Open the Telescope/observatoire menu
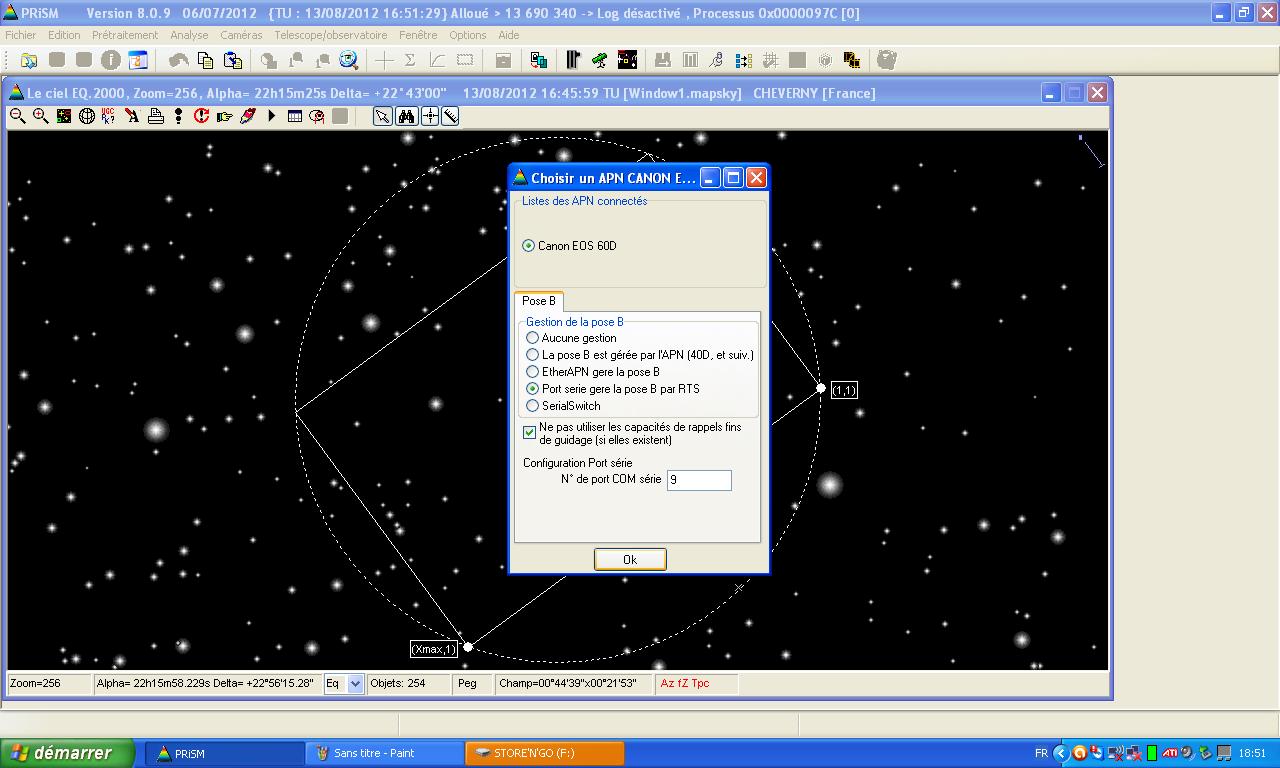The image size is (1280, 768). 330,35
